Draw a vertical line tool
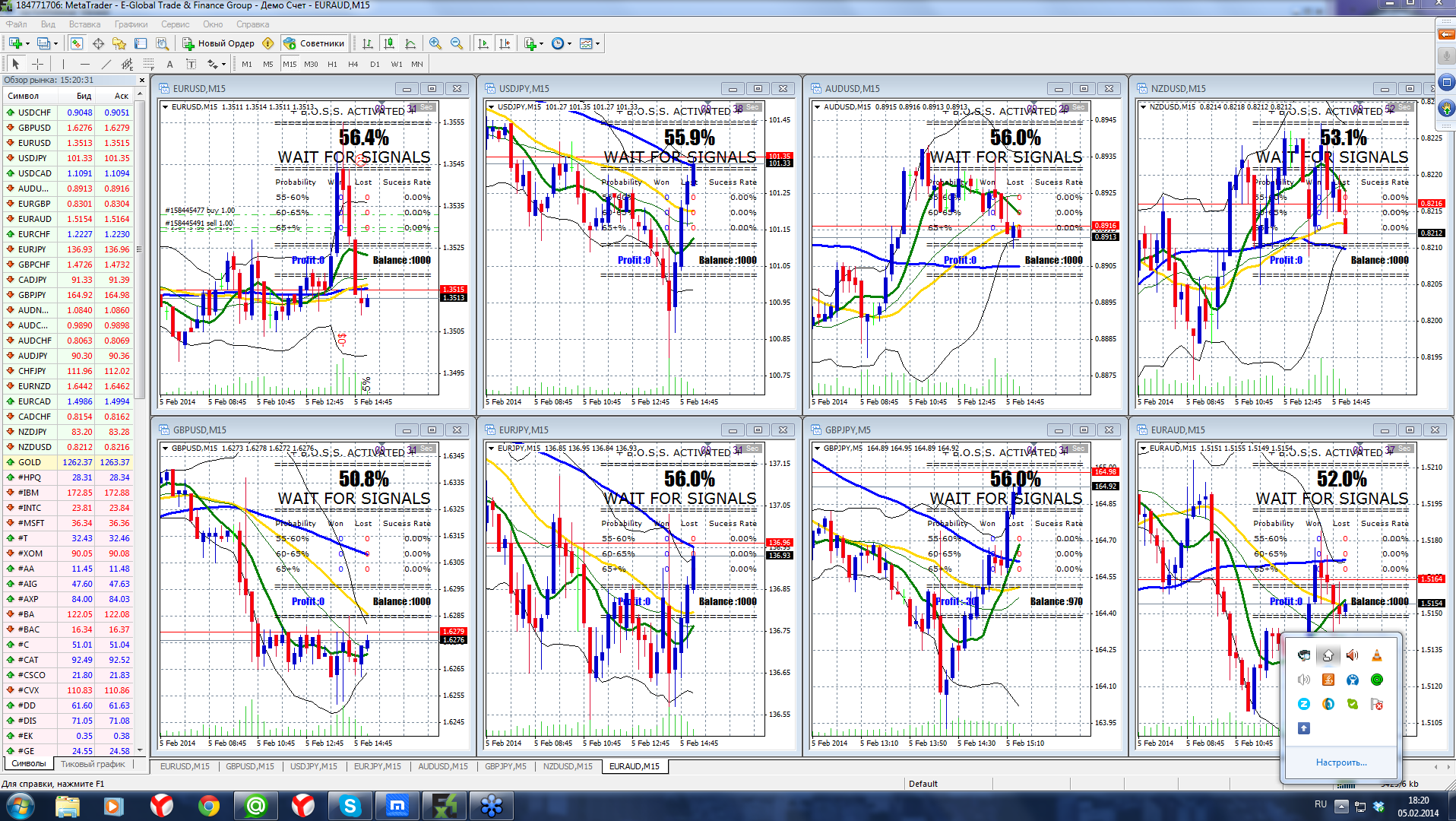 coord(63,64)
